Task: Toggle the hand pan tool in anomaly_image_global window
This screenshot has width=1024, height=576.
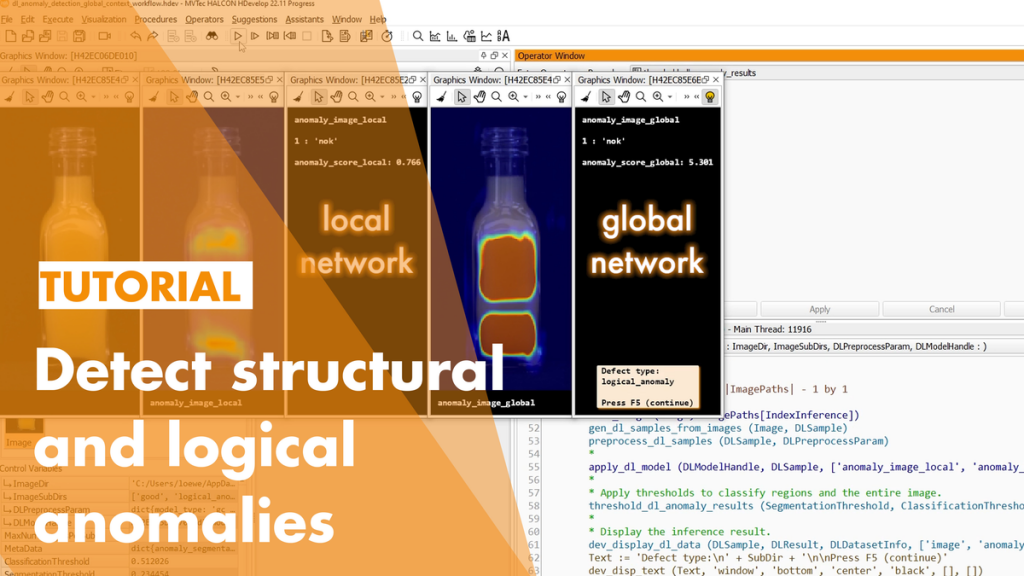Action: [x=480, y=97]
